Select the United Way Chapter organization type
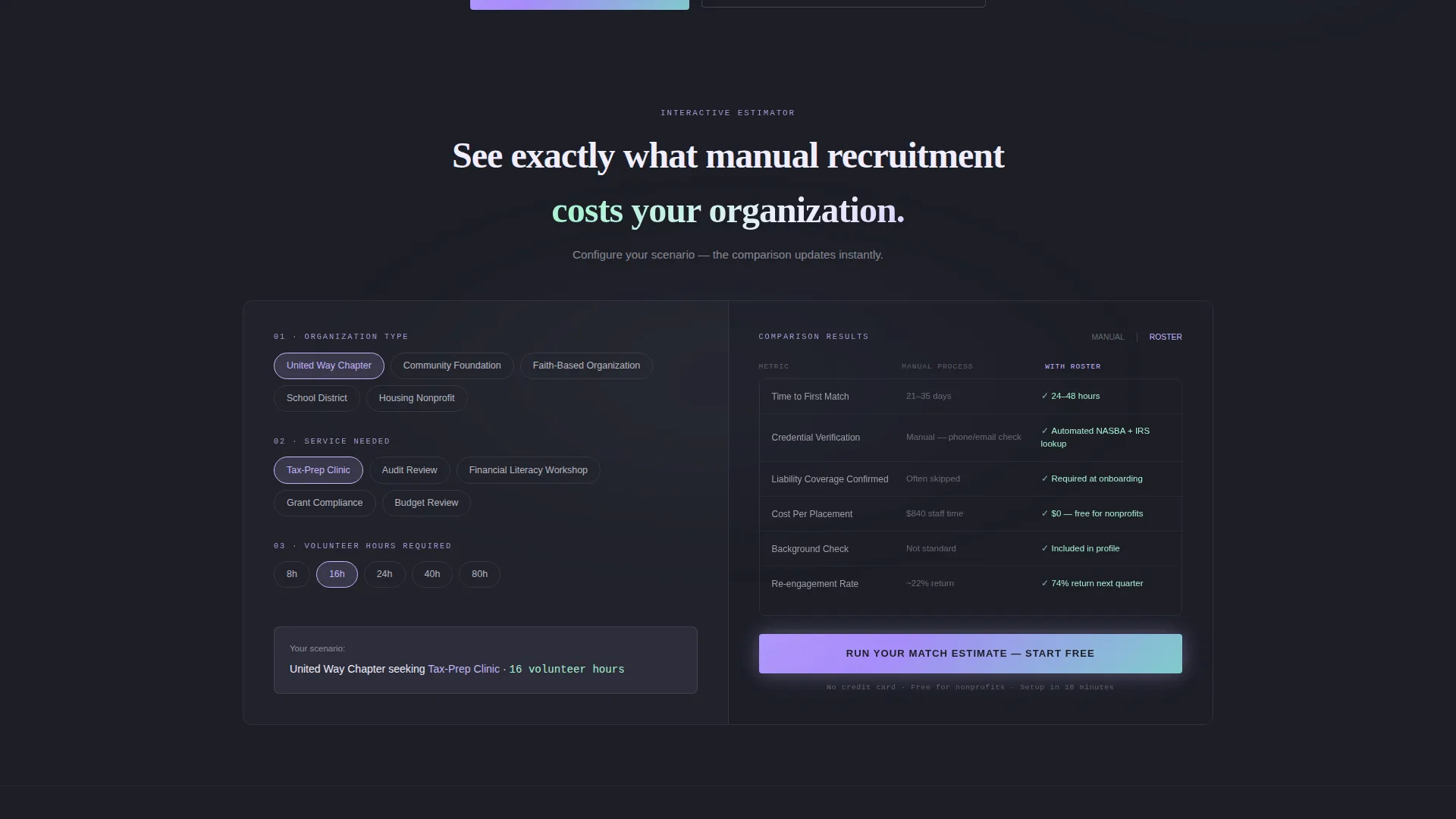Viewport: 1456px width, 819px height. click(x=328, y=366)
